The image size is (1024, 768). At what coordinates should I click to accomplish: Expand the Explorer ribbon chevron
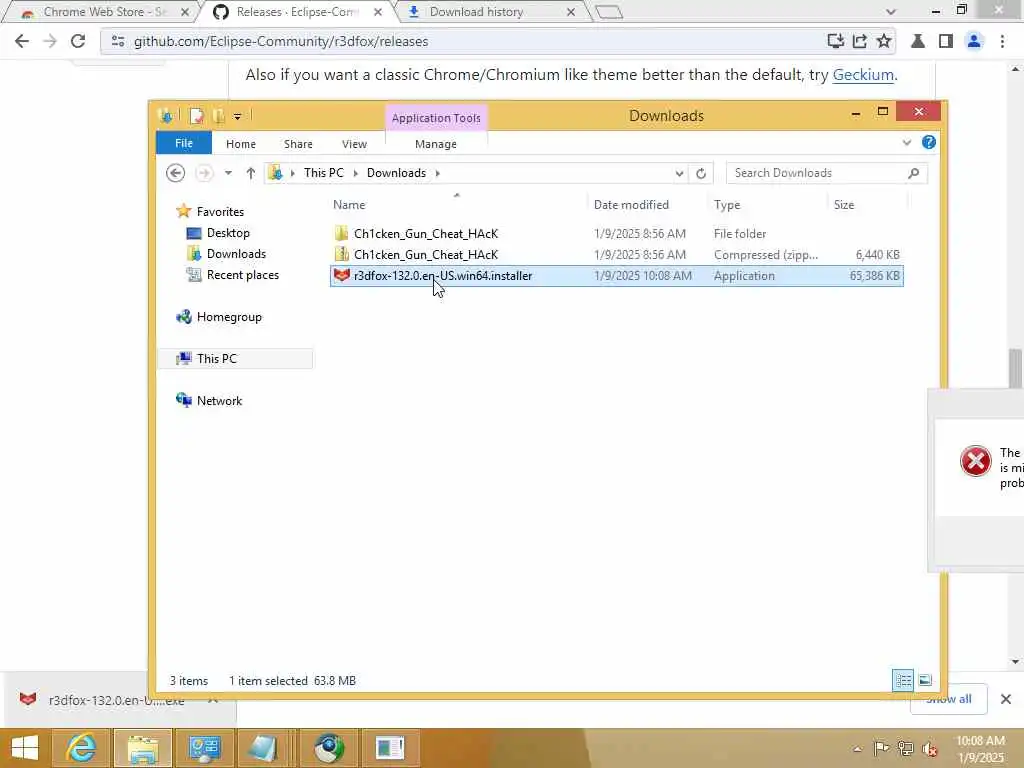point(906,142)
